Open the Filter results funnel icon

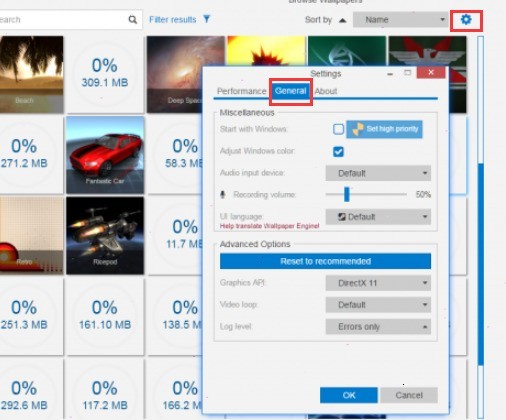point(207,19)
